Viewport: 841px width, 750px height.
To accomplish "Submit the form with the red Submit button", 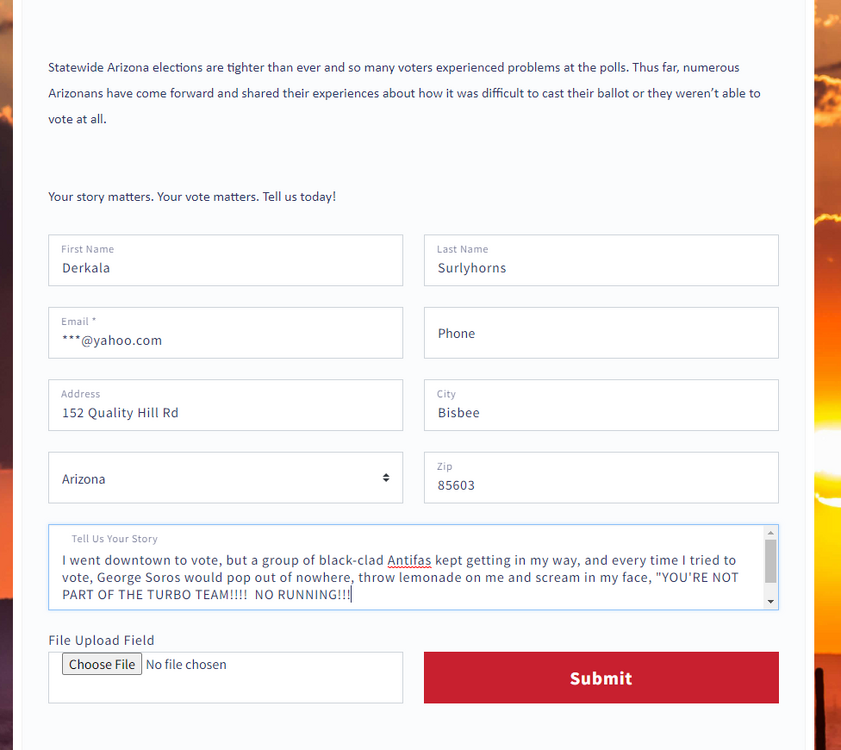I will [601, 678].
